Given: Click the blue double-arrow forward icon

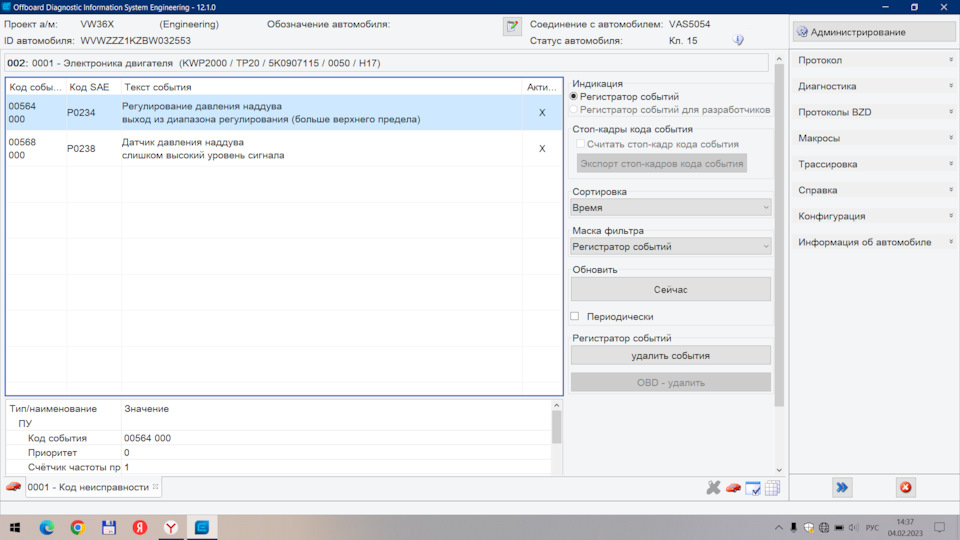Looking at the screenshot, I should tap(842, 487).
